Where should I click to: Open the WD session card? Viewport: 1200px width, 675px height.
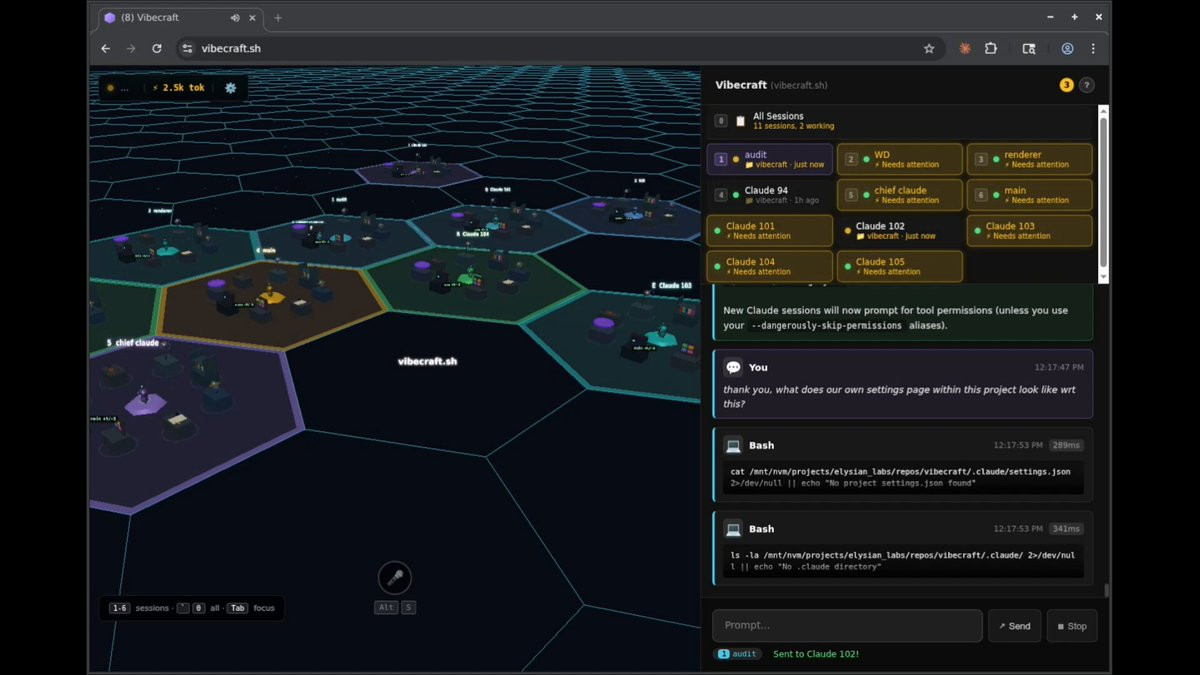click(900, 159)
